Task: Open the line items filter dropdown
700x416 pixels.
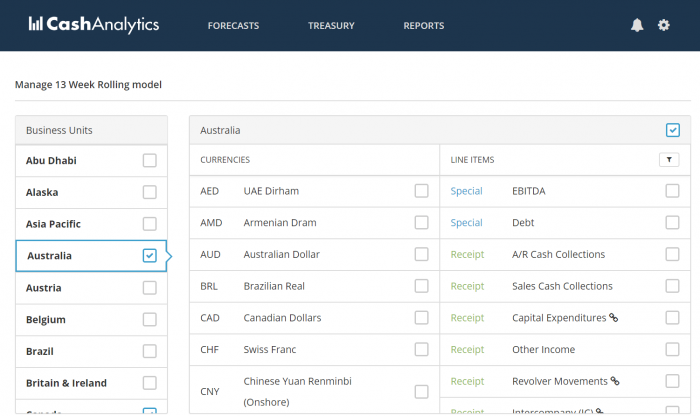Action: 669,160
